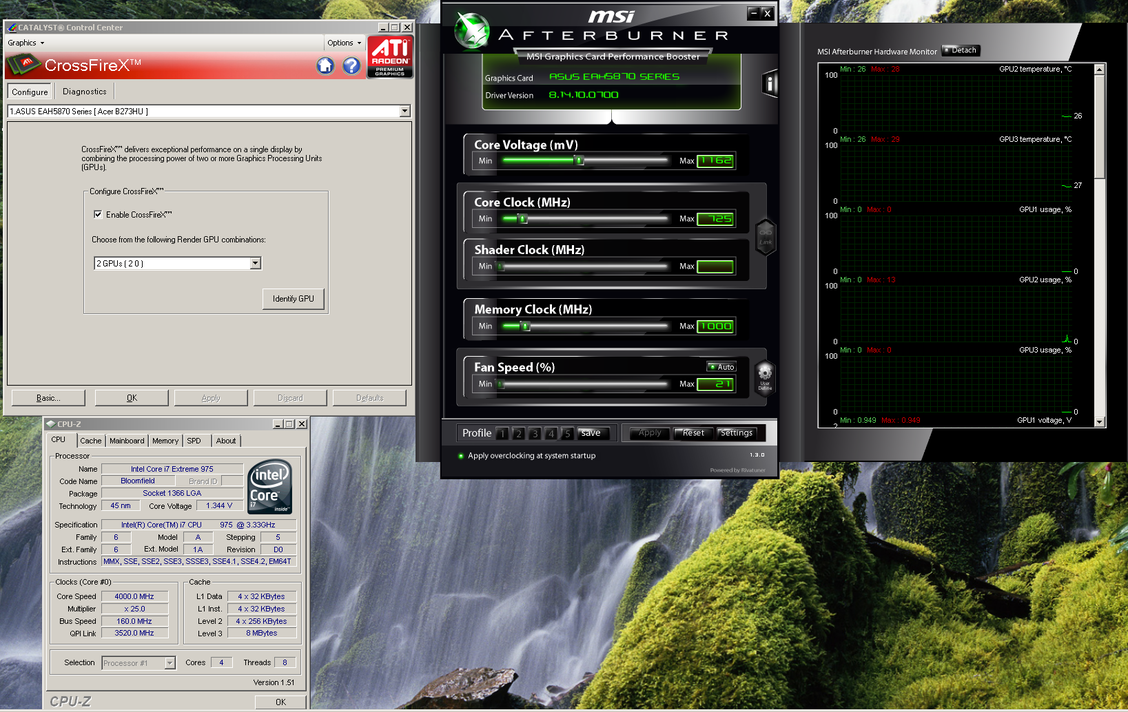Toggle the Enable CrossFireX checkbox
The height and width of the screenshot is (712, 1128).
(98, 214)
